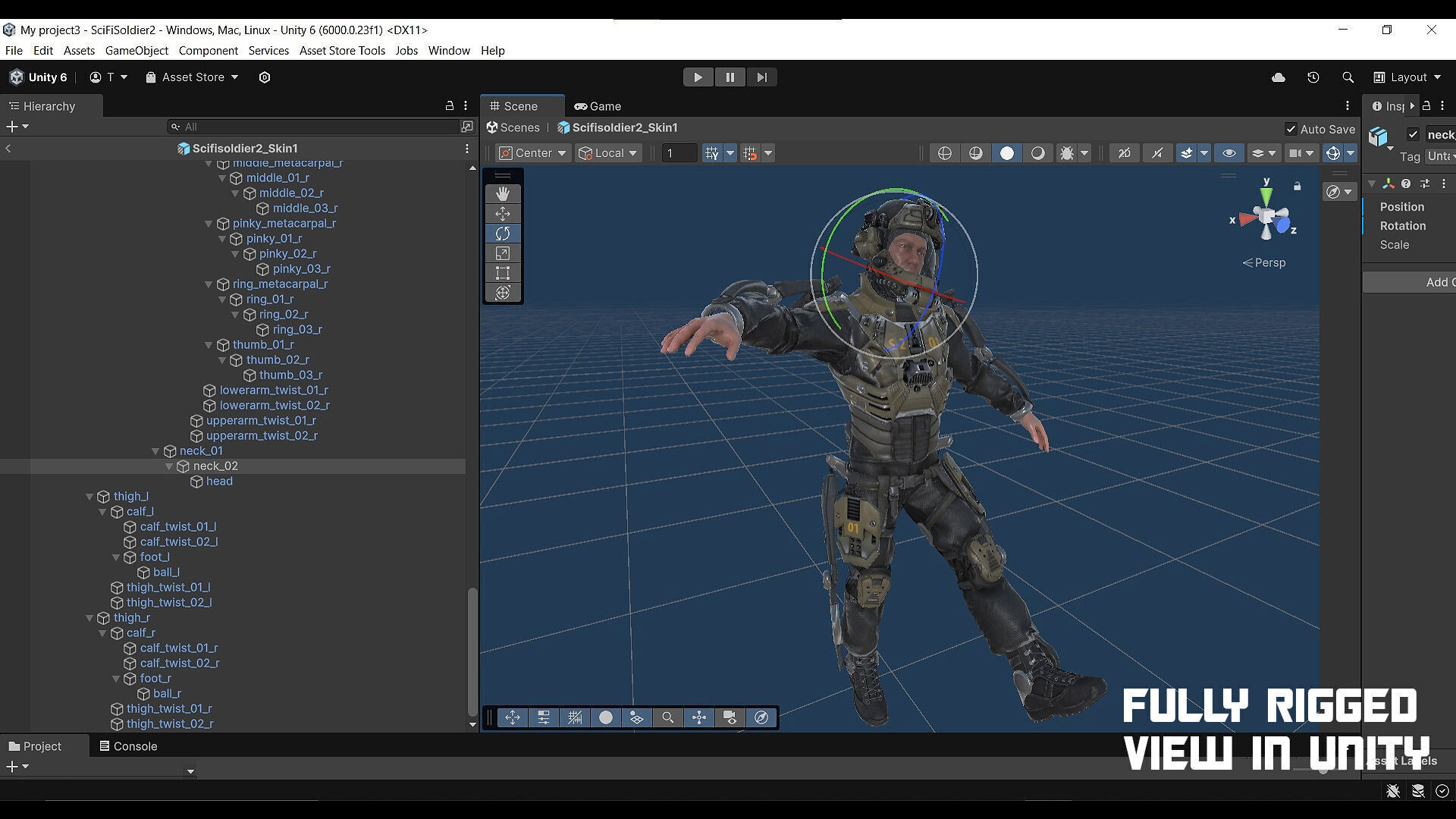Go back with Hierarchy prefab back arrow
1456x819 pixels.
coord(8,149)
